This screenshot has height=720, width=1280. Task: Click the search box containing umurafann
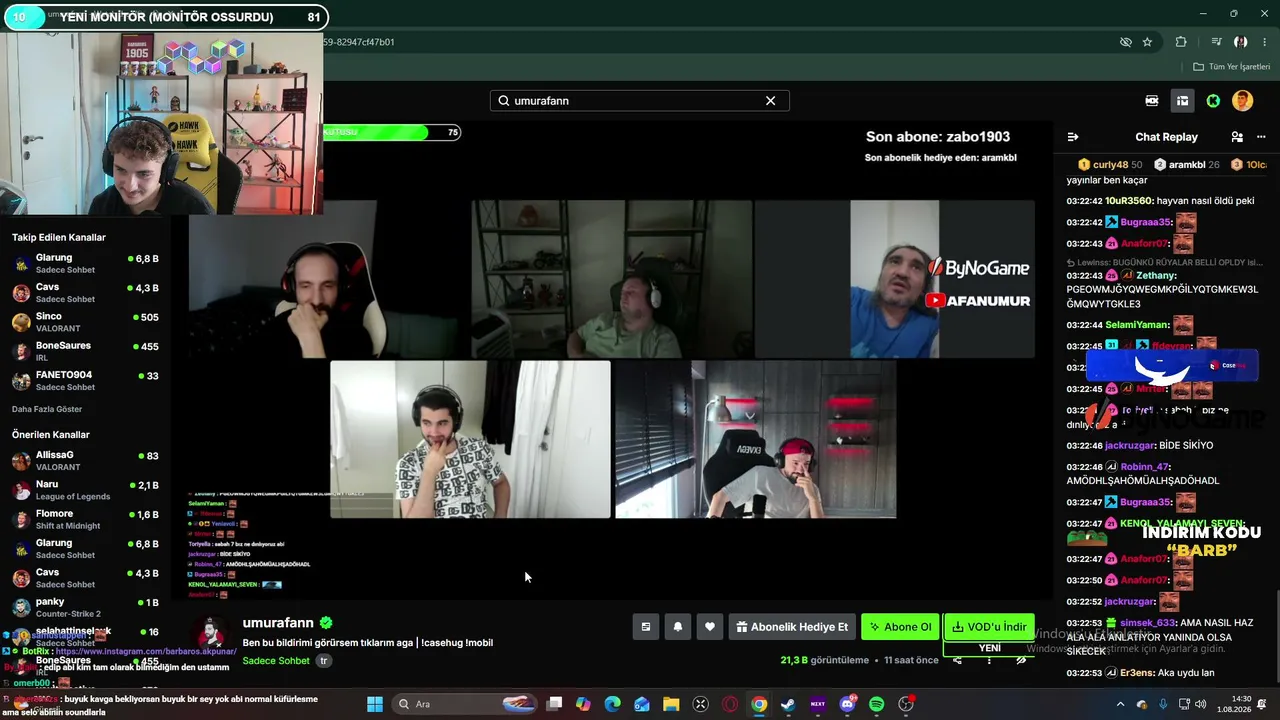pos(639,101)
